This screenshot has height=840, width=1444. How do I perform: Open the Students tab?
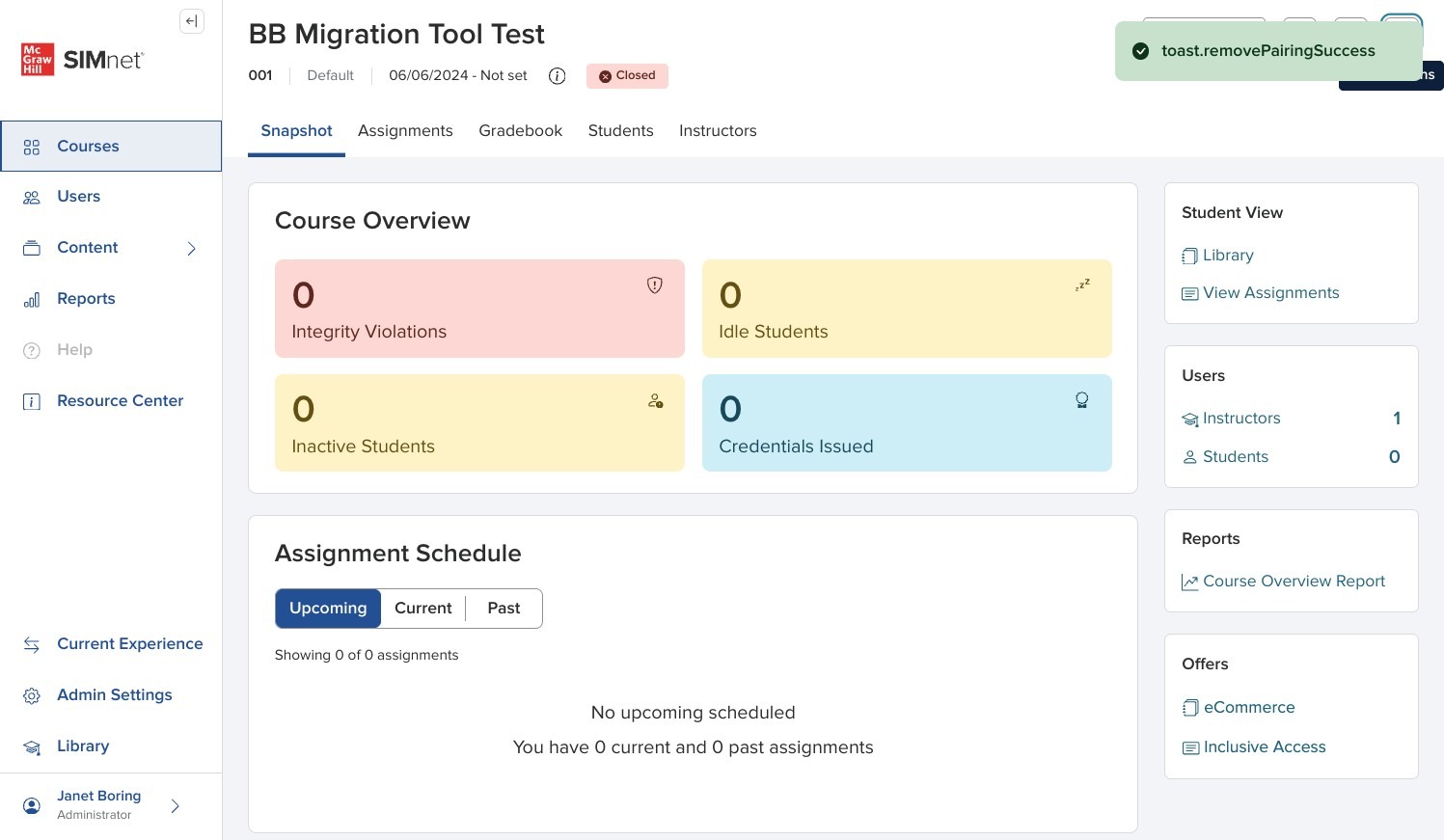click(x=620, y=131)
